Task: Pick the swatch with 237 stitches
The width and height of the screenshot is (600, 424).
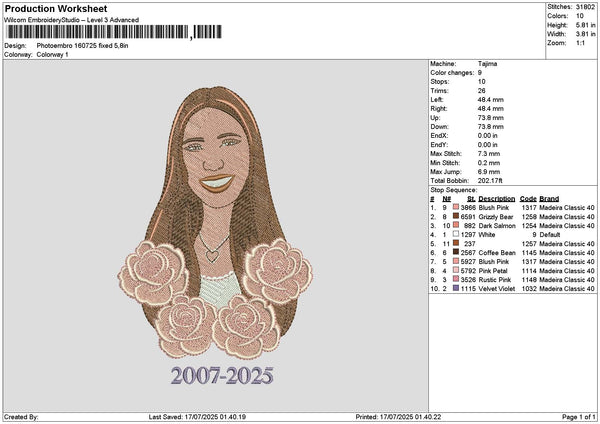Action: click(x=456, y=243)
